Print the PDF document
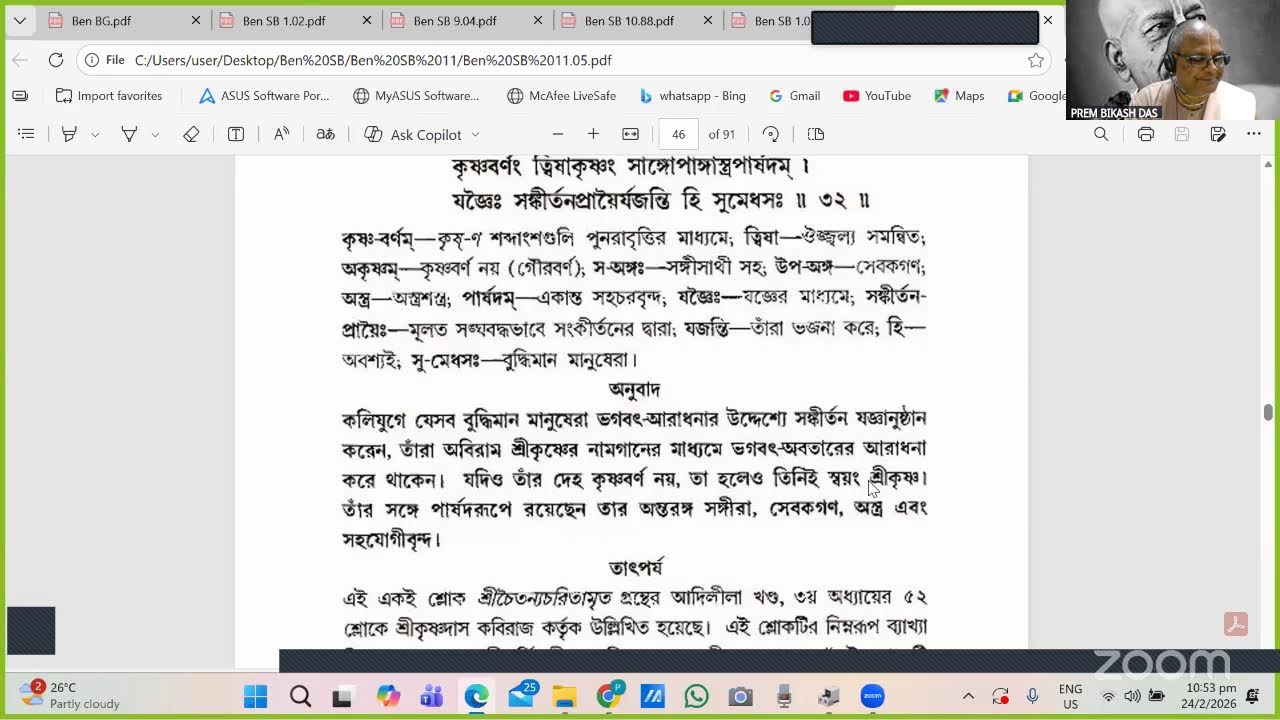The image size is (1280, 720). (x=1145, y=134)
